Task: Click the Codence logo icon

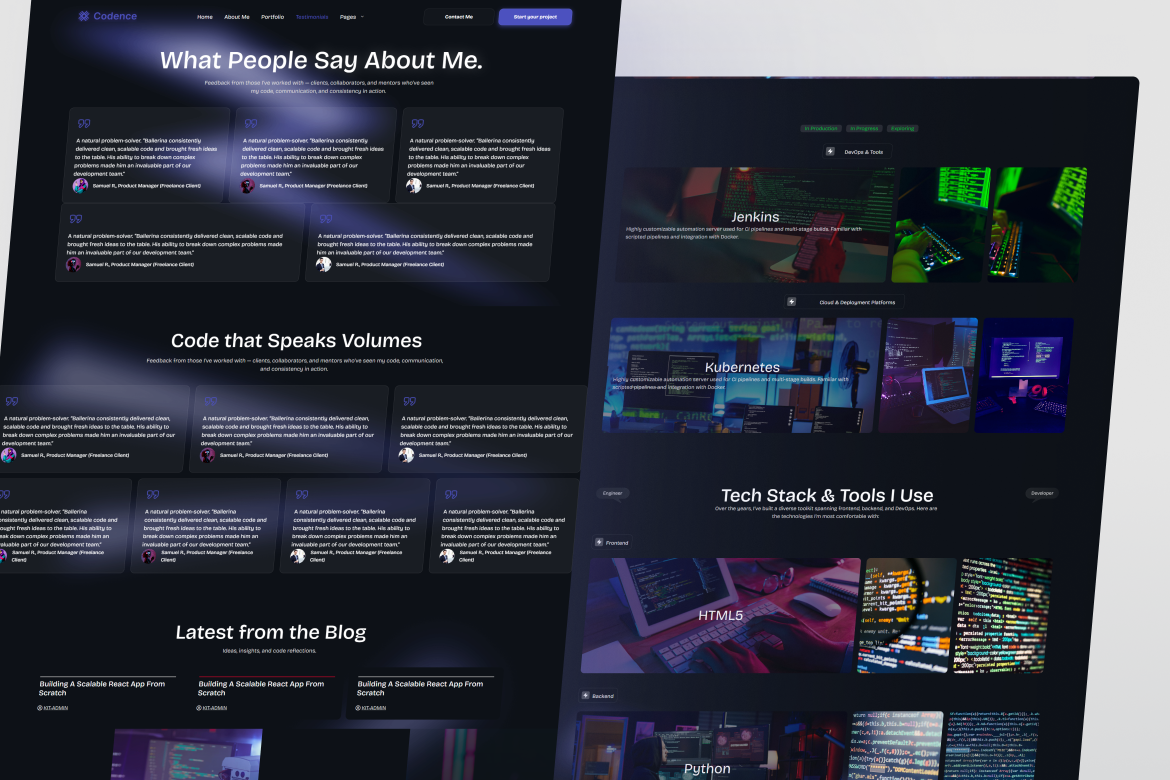Action: (x=84, y=16)
